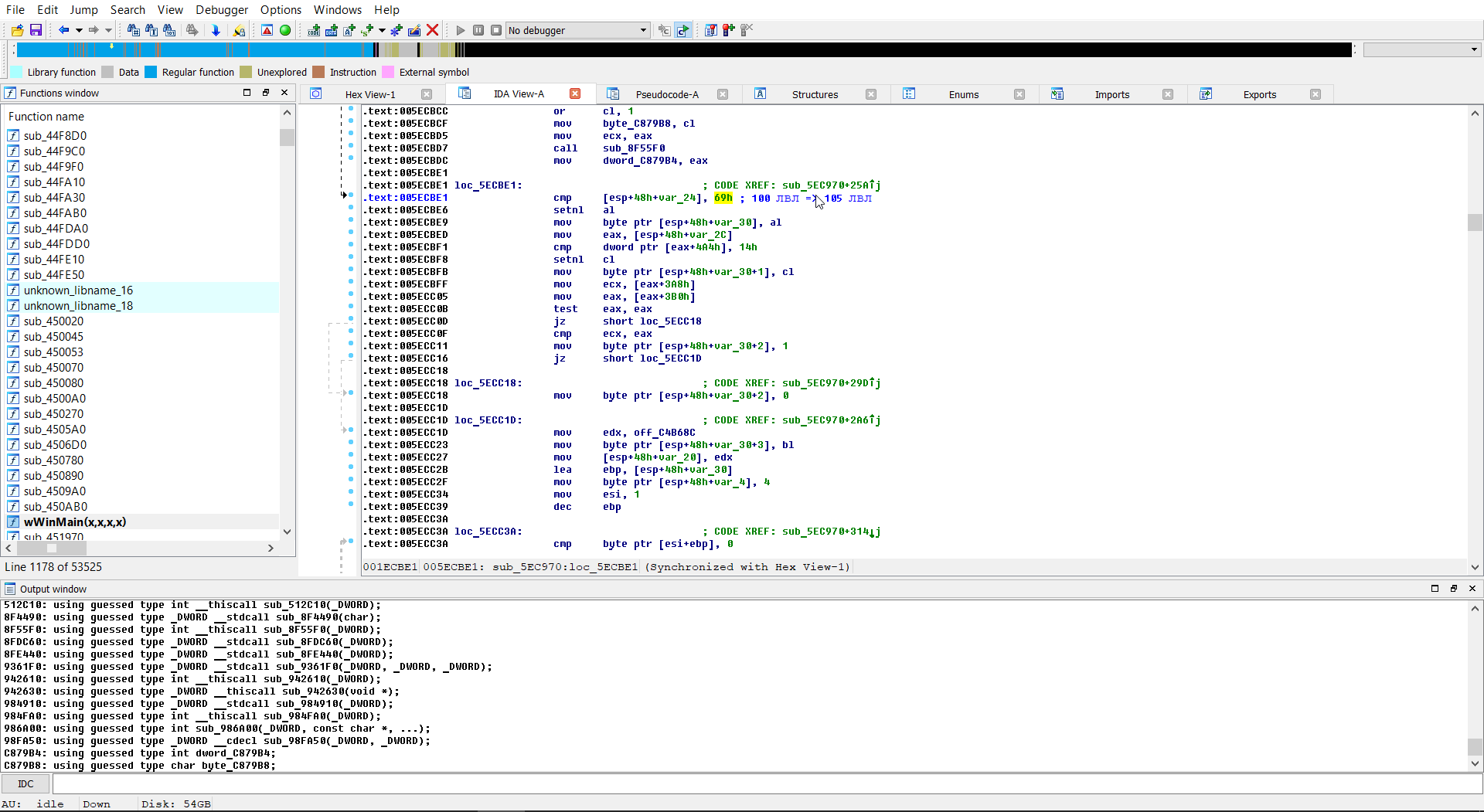The width and height of the screenshot is (1484, 812).
Task: Open the forward-jump history dropdown arrow
Action: pos(108,30)
